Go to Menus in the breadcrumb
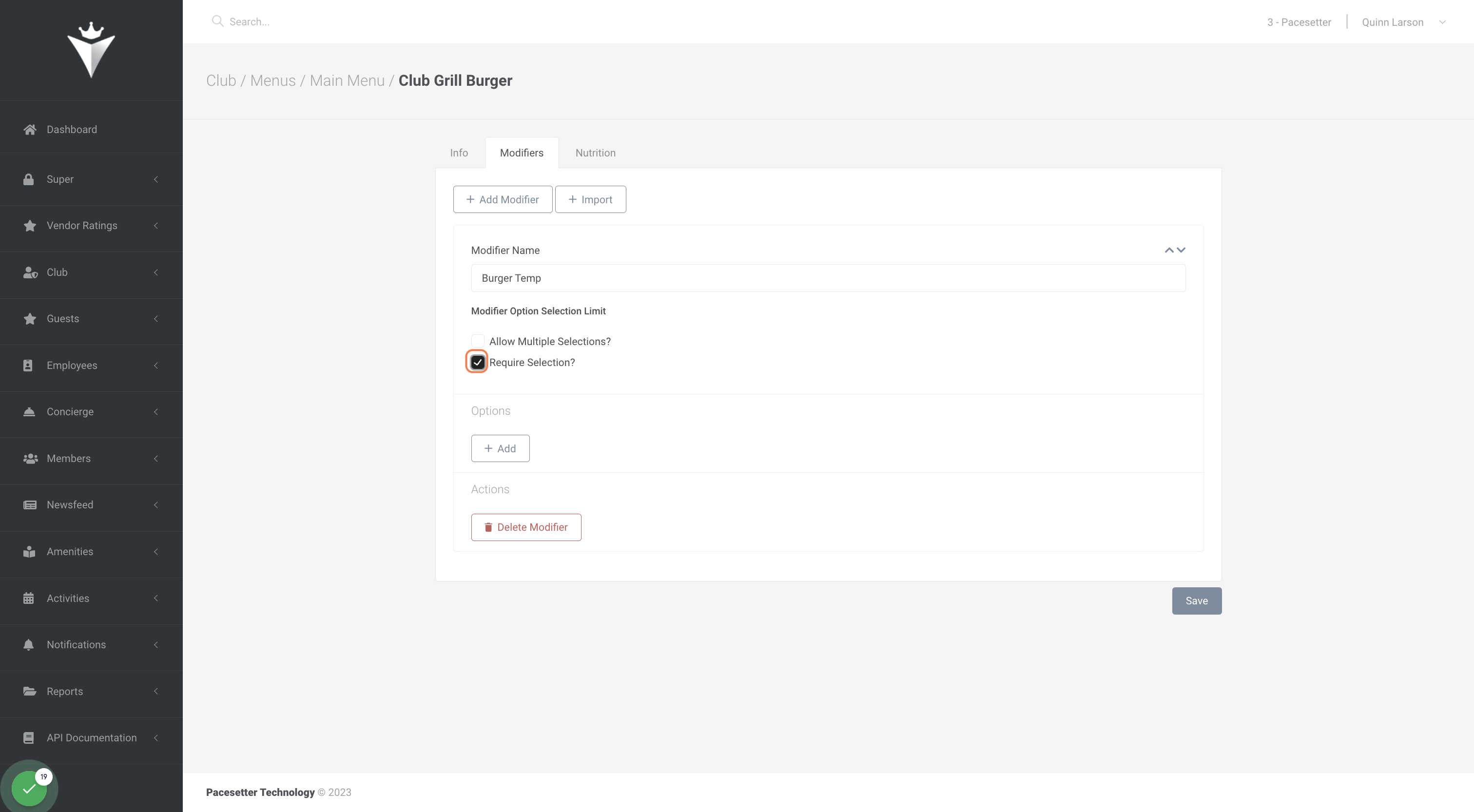Image resolution: width=1474 pixels, height=812 pixels. pos(273,81)
